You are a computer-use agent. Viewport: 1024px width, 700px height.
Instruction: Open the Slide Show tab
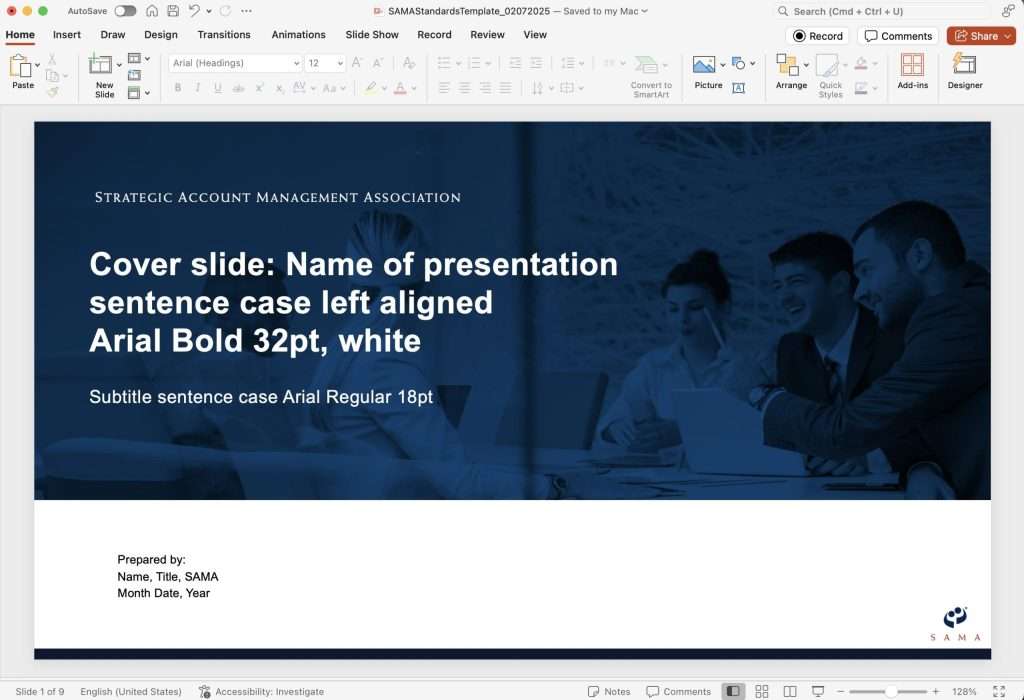[372, 34]
